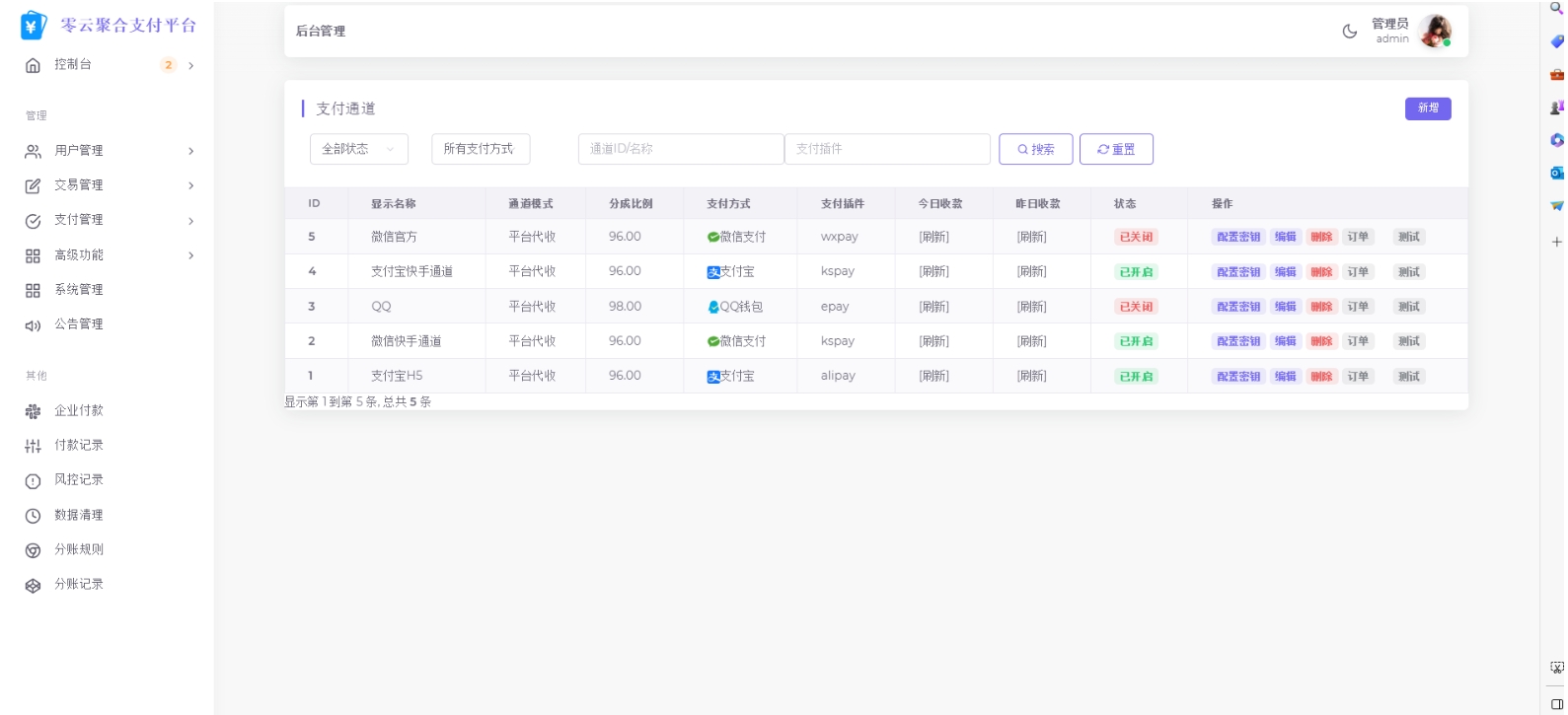
Task: Click the 新增 button
Action: [1427, 108]
